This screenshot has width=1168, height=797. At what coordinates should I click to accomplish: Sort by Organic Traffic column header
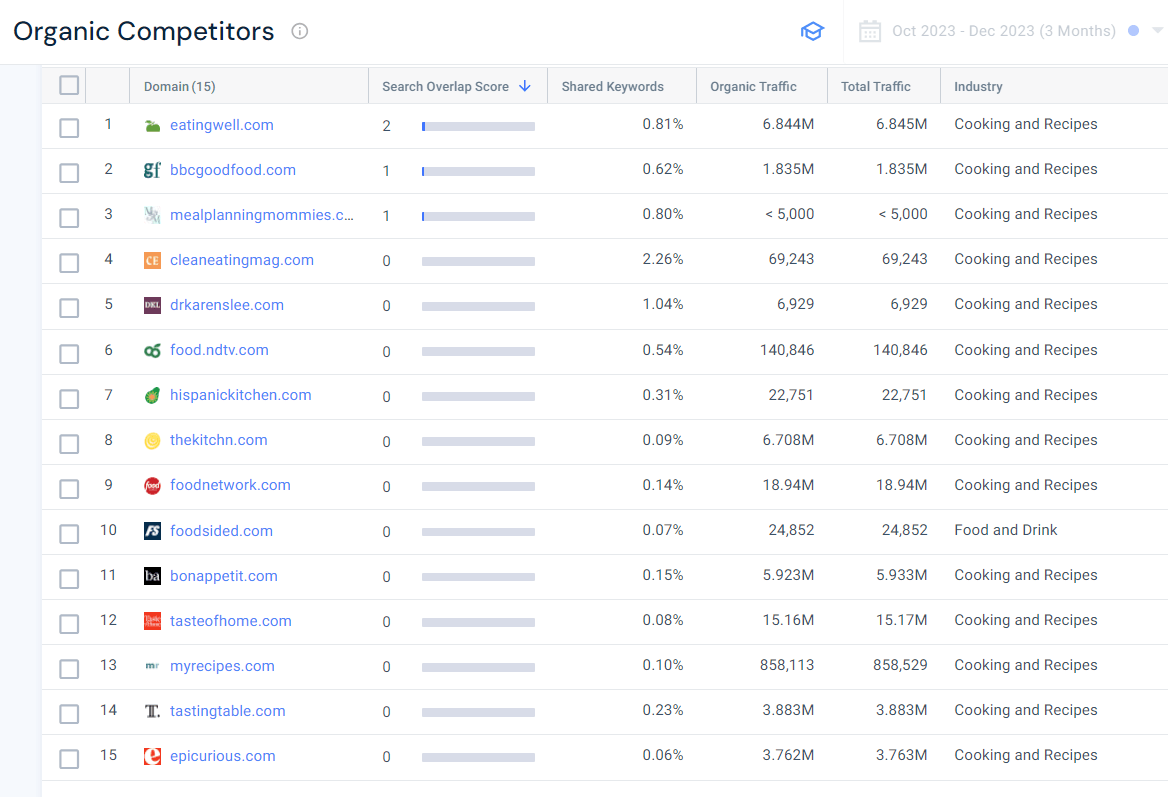pos(753,86)
